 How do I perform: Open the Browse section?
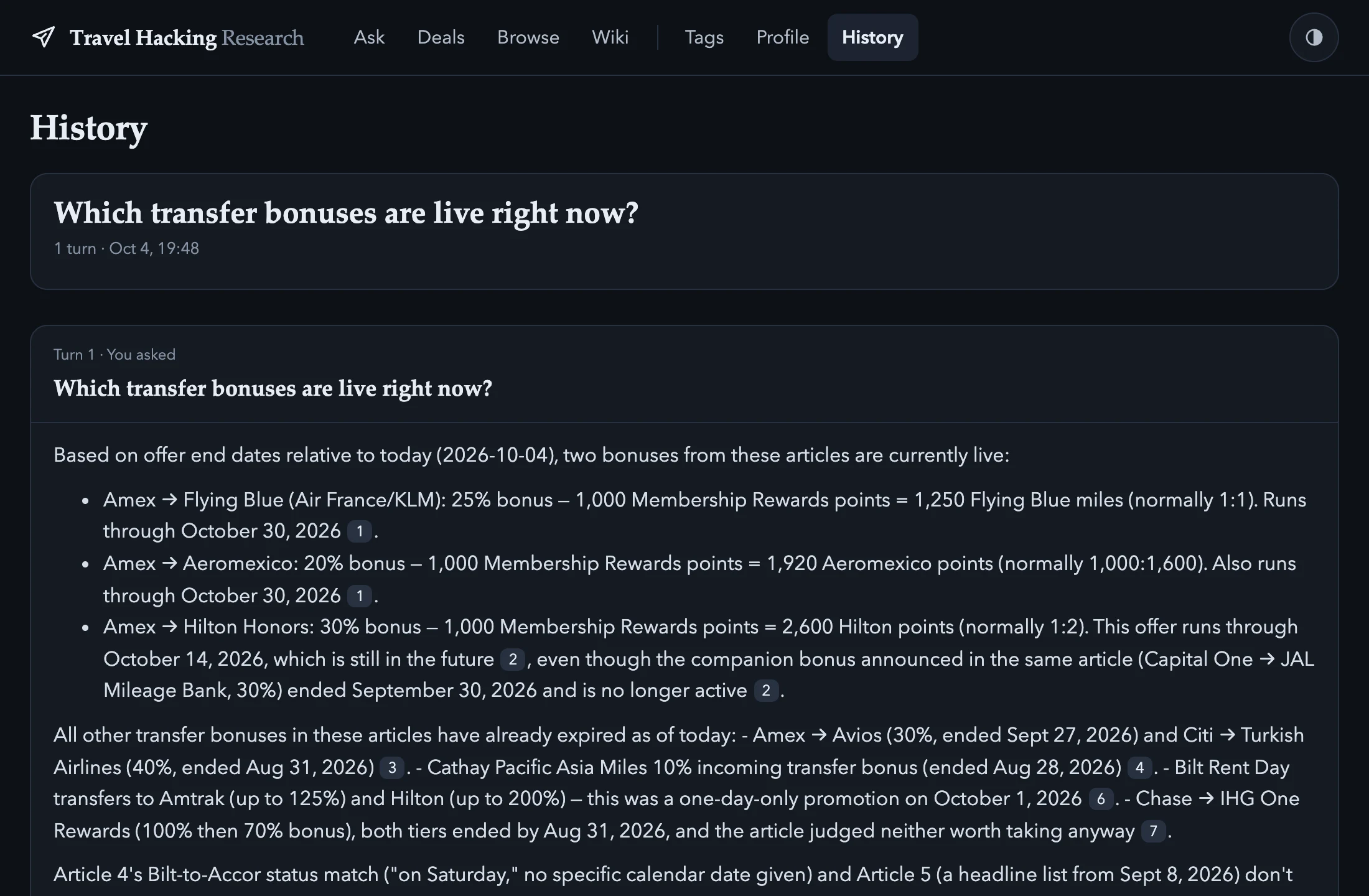528,37
